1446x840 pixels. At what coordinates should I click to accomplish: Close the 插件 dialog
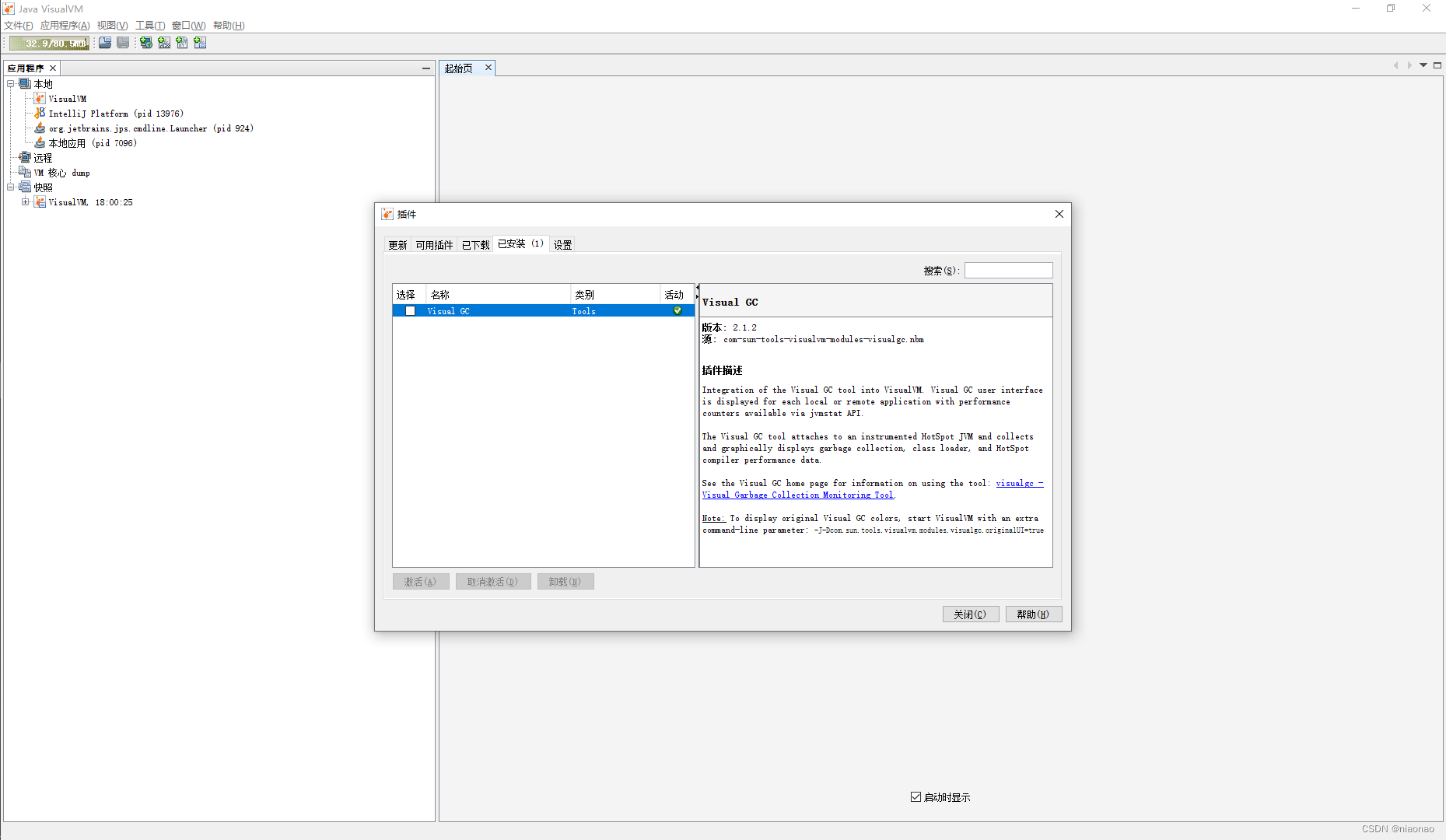click(1059, 214)
